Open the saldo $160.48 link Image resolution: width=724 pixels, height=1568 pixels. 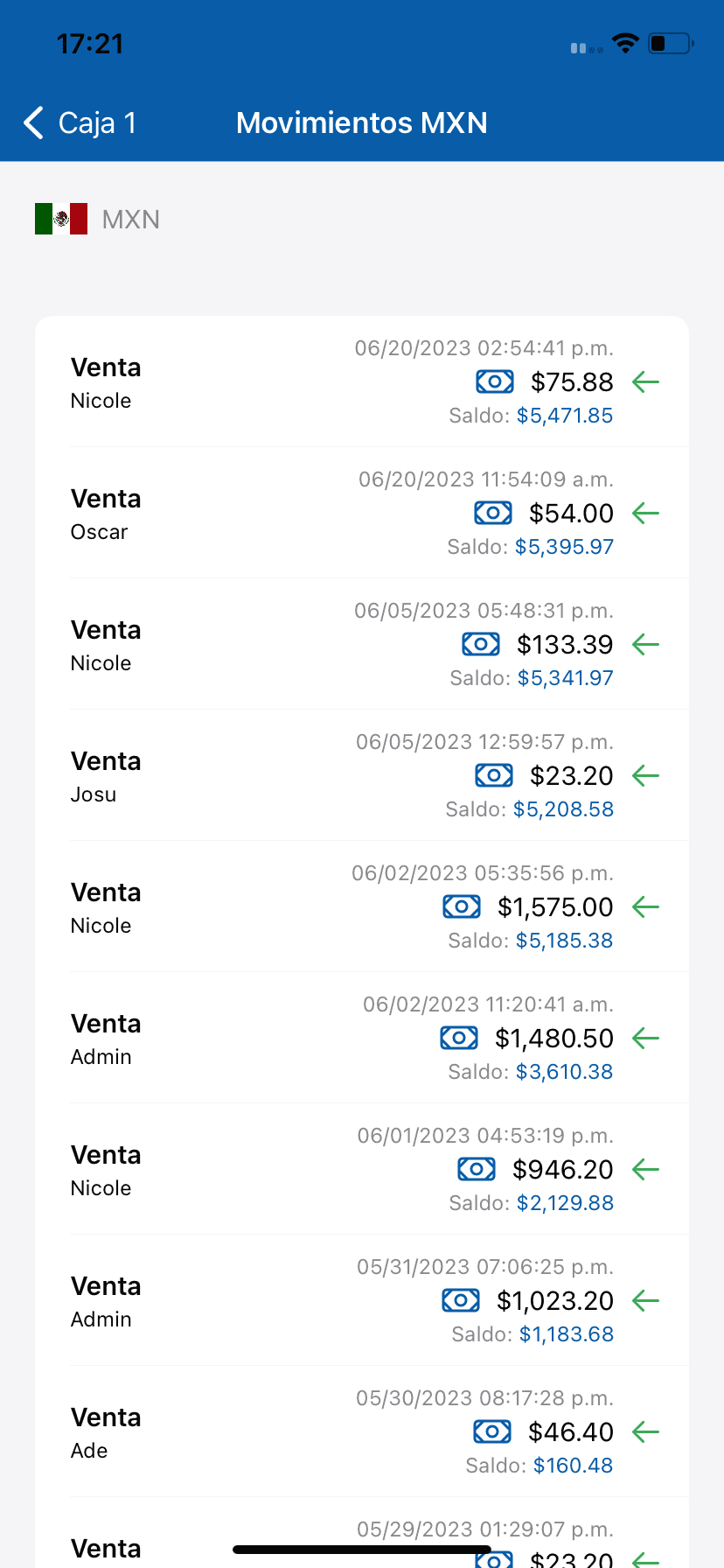click(573, 1466)
